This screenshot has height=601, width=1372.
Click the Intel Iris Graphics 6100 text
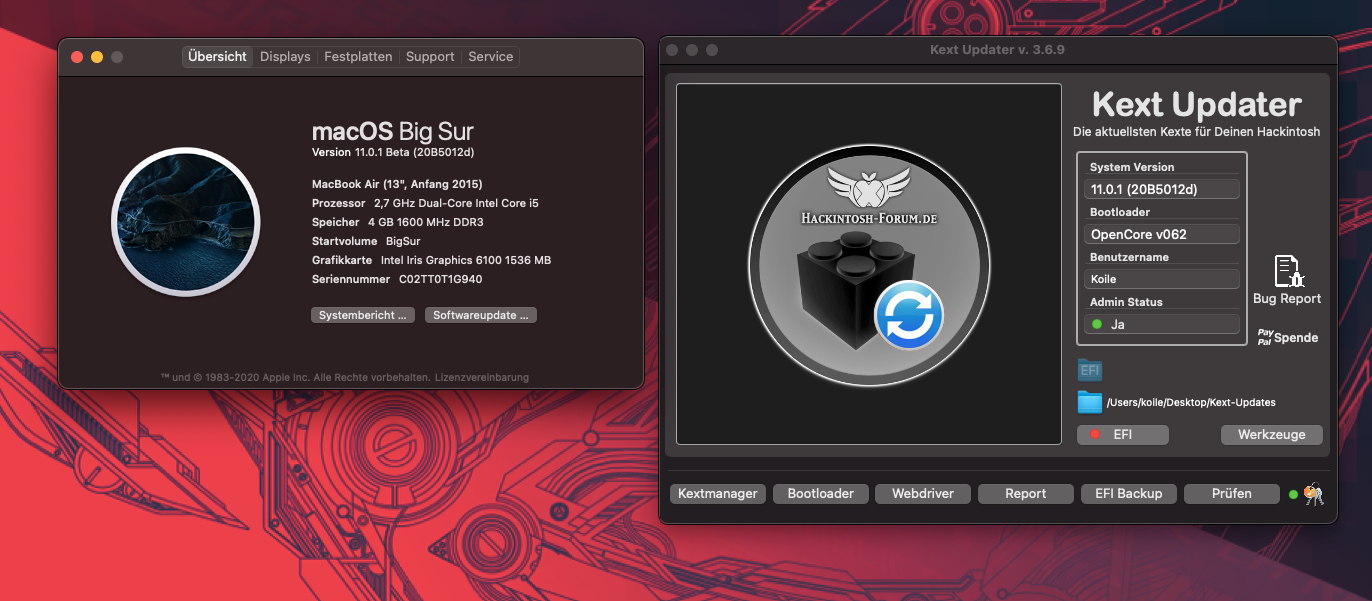click(x=466, y=260)
